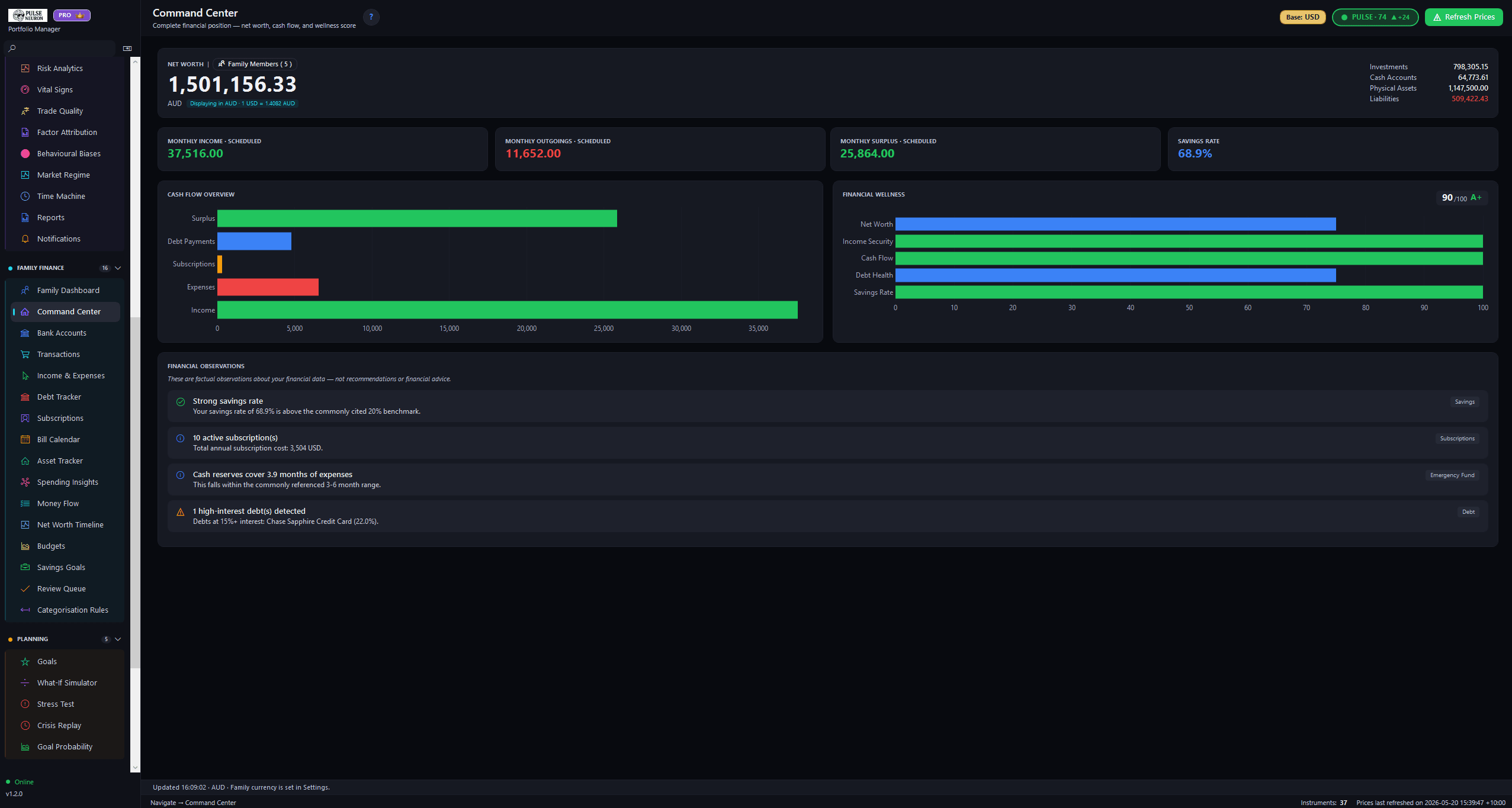Viewport: 1512px width, 808px height.
Task: Collapse the Planning section chevron
Action: tap(118, 639)
